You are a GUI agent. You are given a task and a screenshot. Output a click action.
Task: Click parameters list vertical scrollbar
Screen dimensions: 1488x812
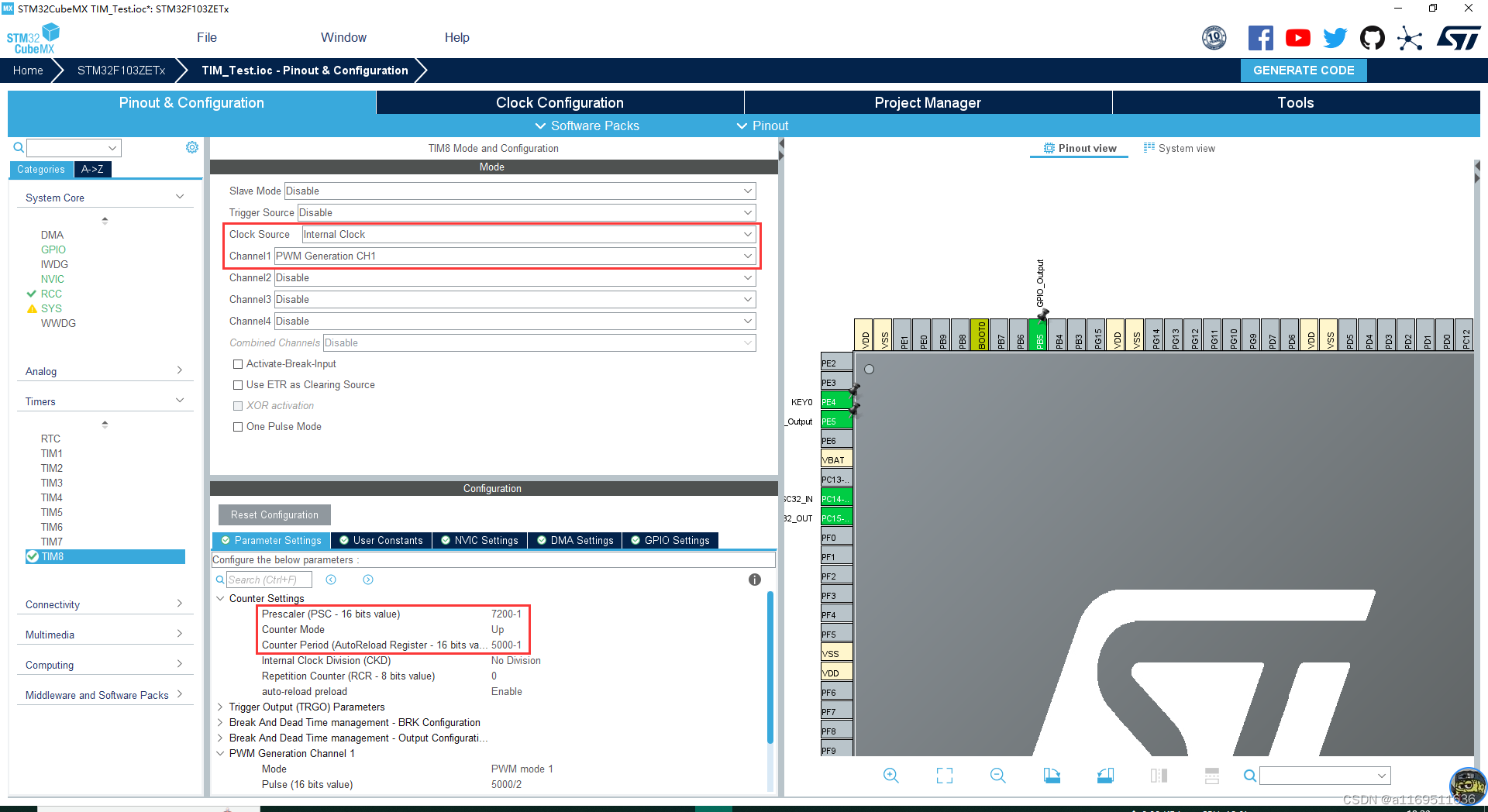click(x=770, y=666)
